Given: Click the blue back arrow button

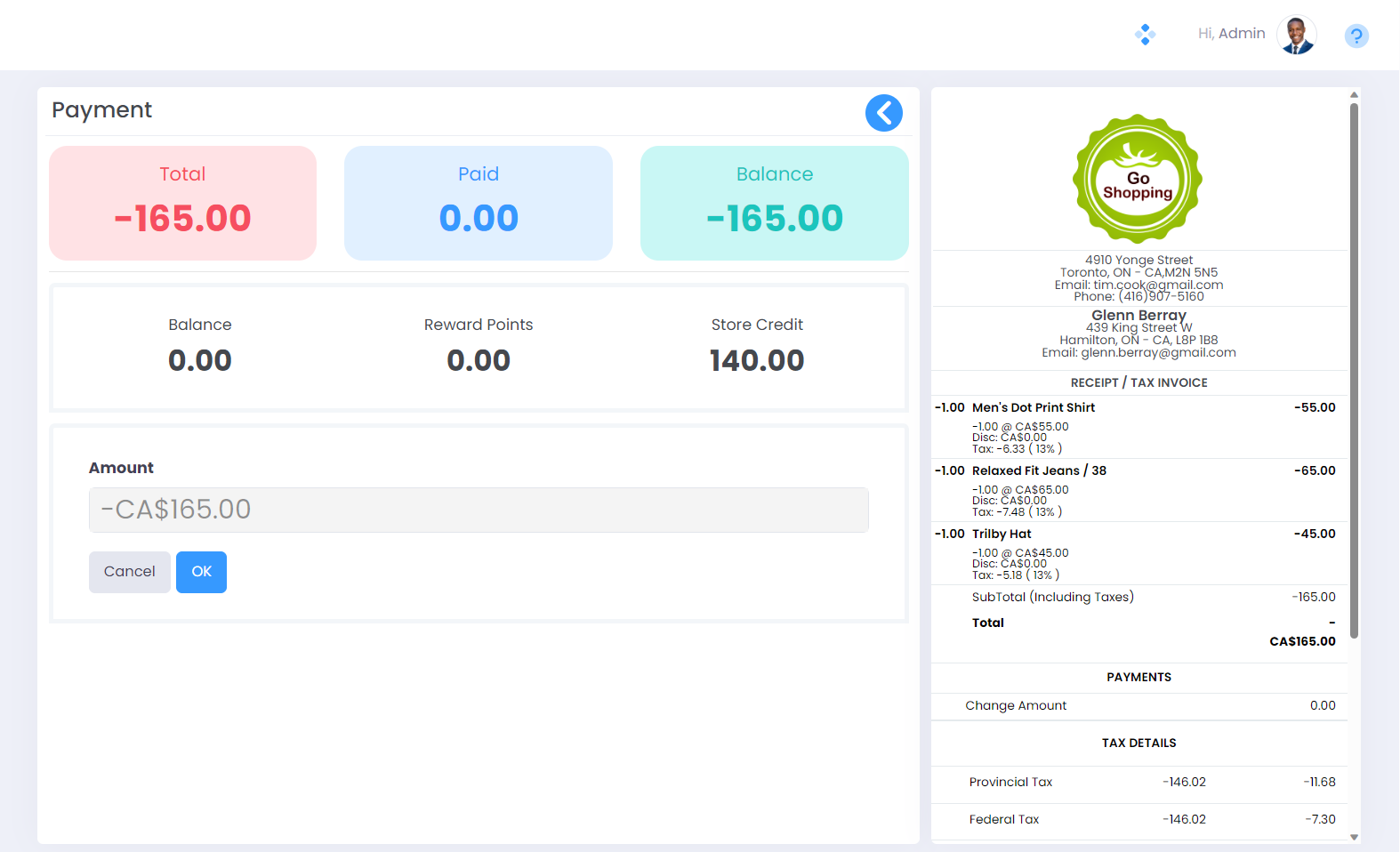Looking at the screenshot, I should [x=883, y=113].
